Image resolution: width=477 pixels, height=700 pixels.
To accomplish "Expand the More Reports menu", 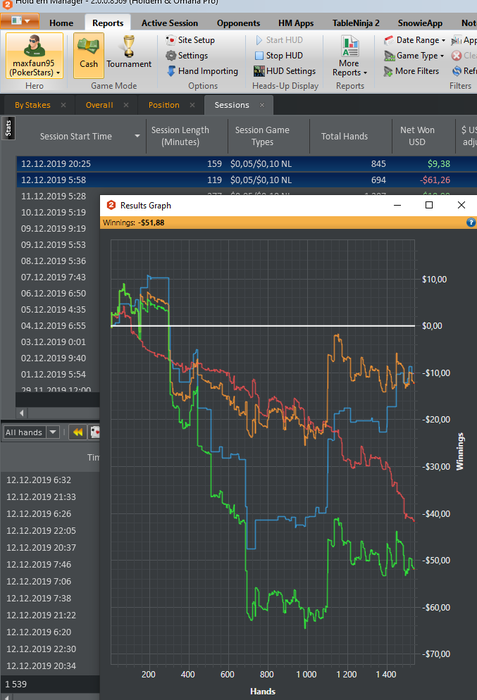I will [x=350, y=56].
